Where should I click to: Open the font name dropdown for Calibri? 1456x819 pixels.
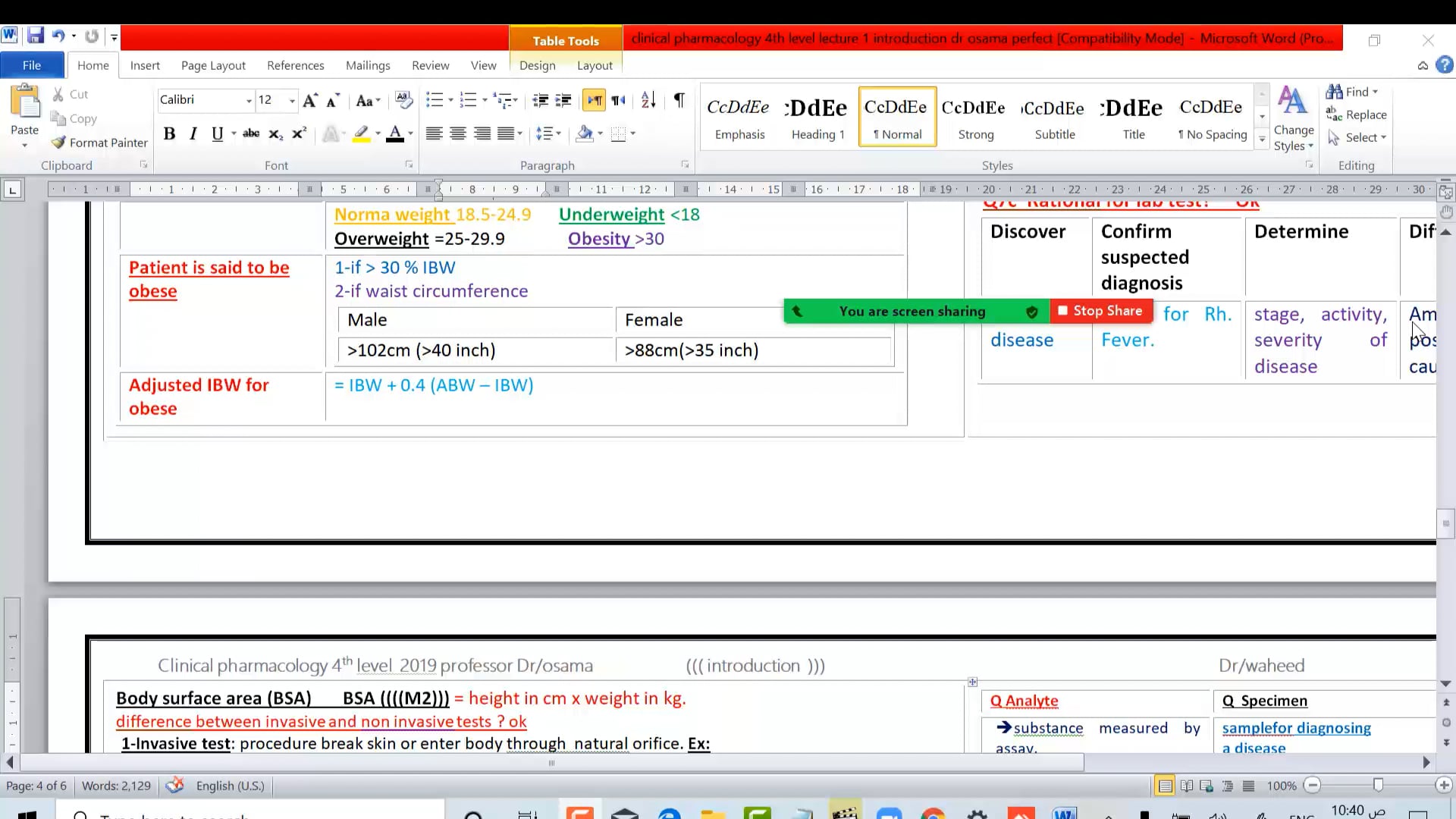tap(249, 100)
